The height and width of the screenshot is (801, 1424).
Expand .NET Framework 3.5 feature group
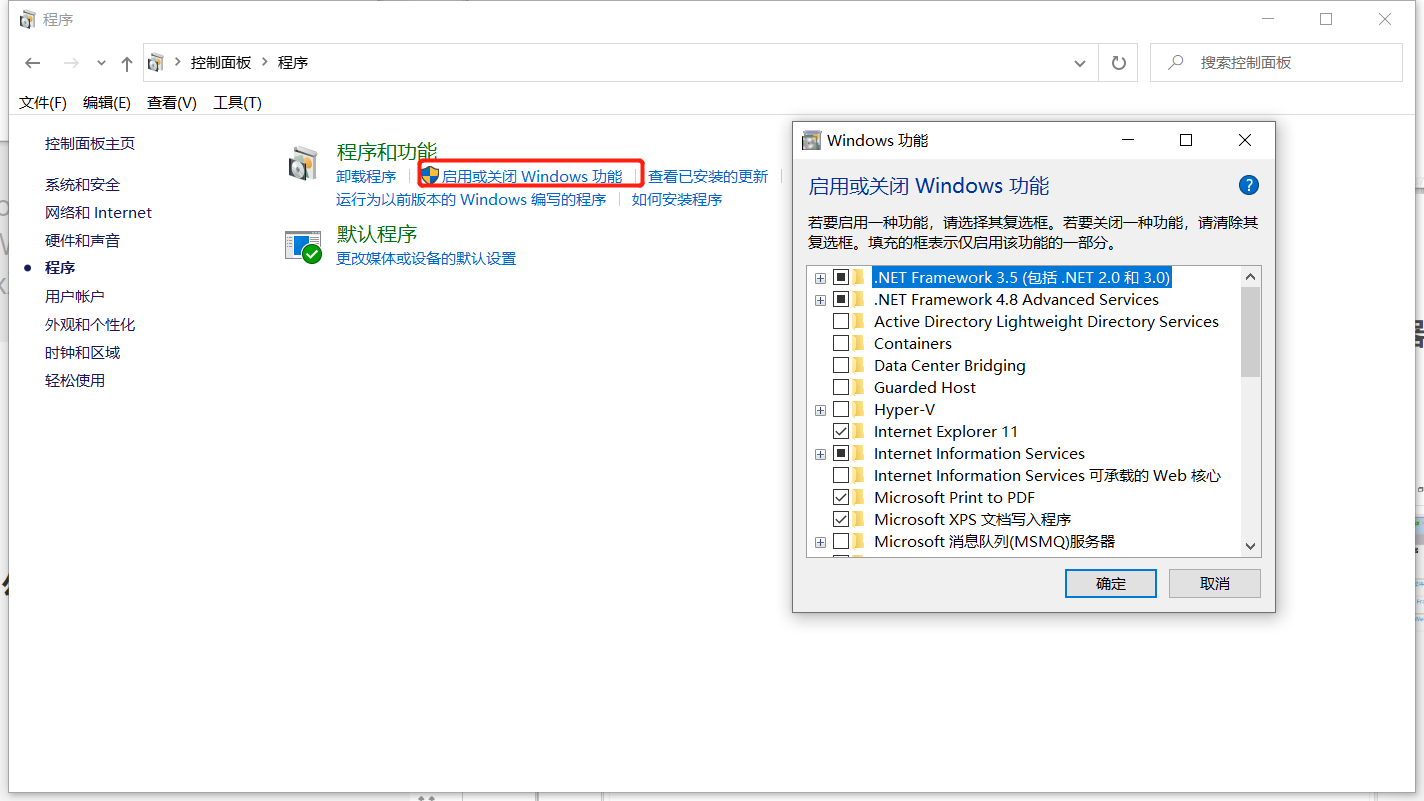pyautogui.click(x=820, y=277)
